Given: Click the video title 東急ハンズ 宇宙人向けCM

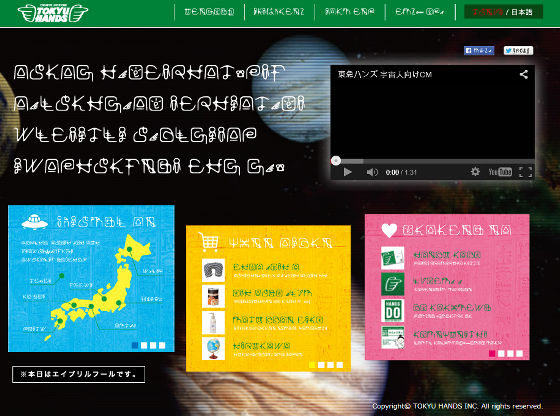Looking at the screenshot, I should (x=385, y=75).
